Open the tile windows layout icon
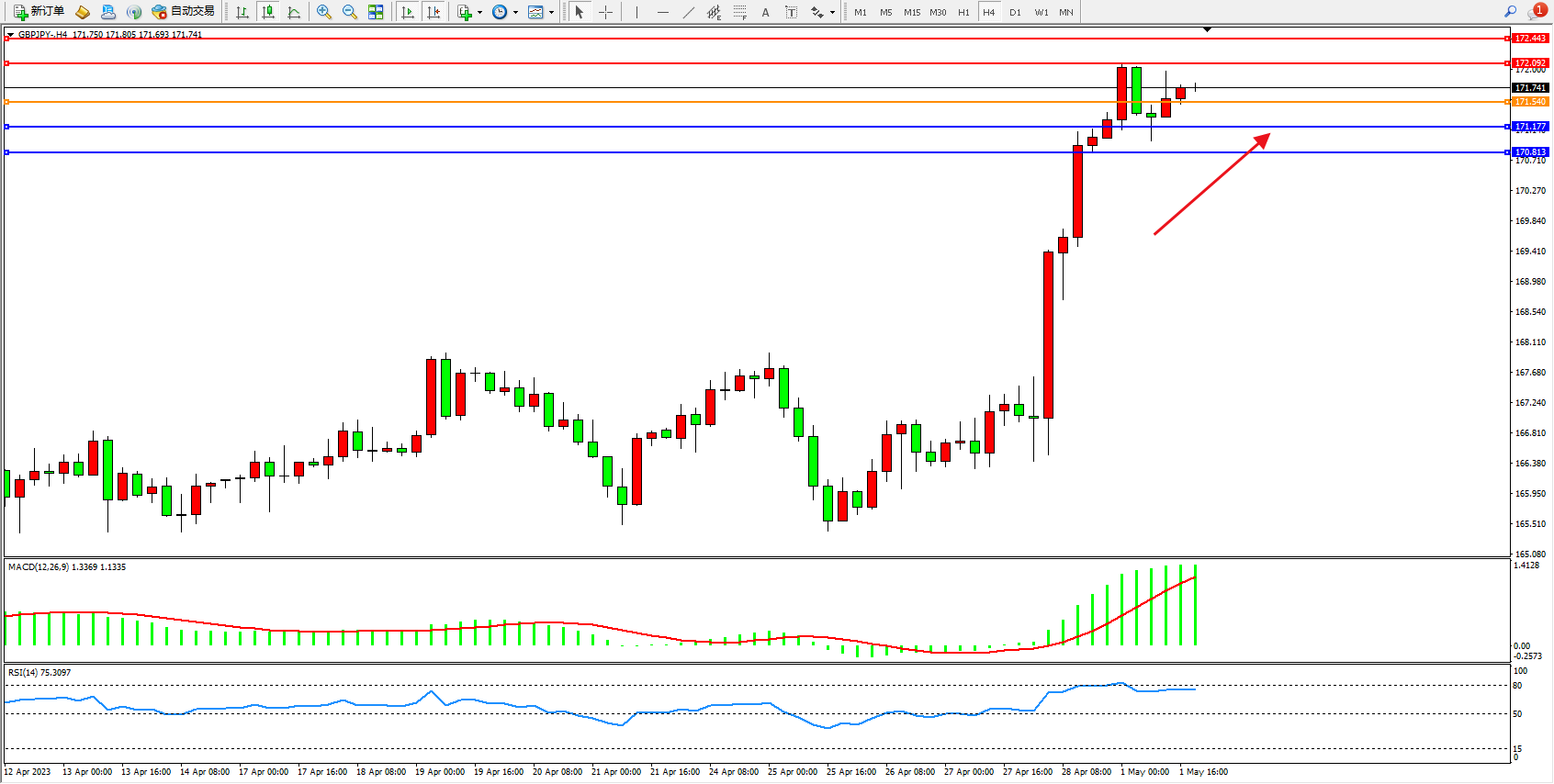The width and height of the screenshot is (1554, 784). [x=376, y=12]
